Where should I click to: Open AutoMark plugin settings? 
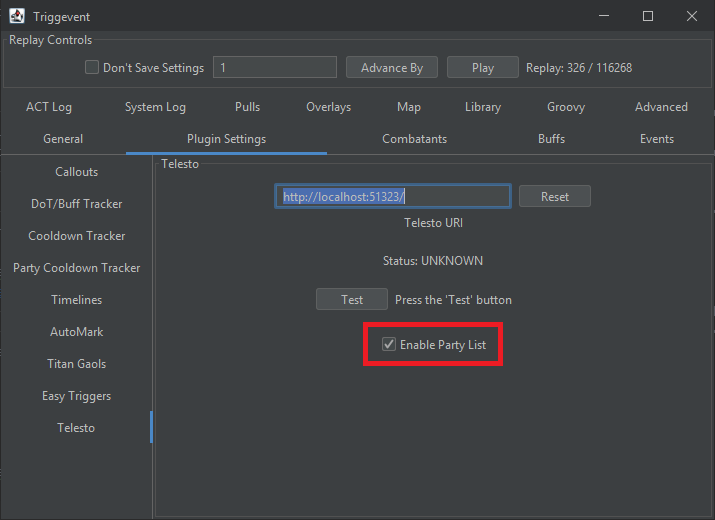(x=76, y=332)
